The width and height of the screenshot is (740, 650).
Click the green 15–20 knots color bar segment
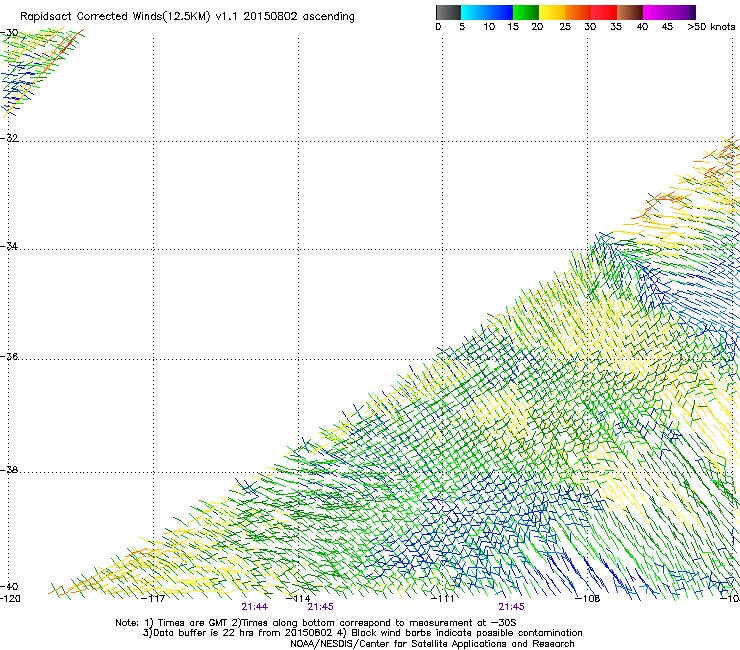coord(526,12)
